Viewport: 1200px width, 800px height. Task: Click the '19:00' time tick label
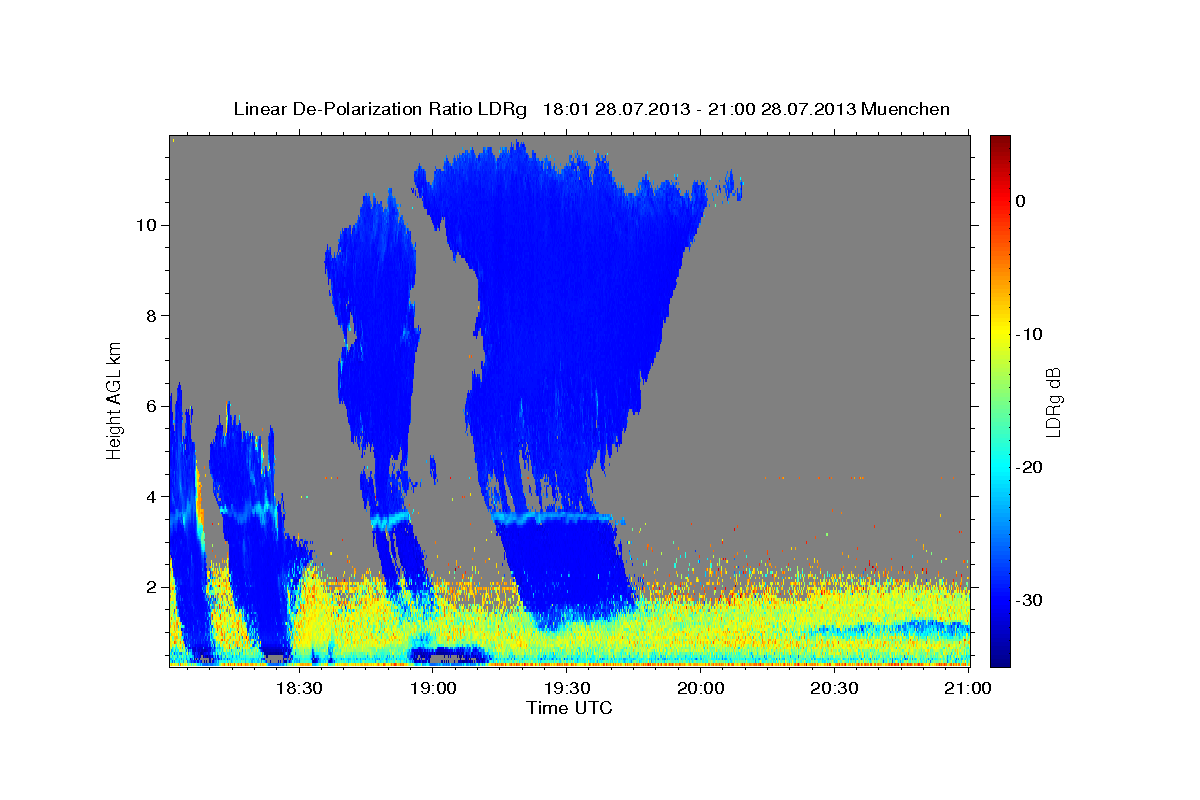click(433, 688)
